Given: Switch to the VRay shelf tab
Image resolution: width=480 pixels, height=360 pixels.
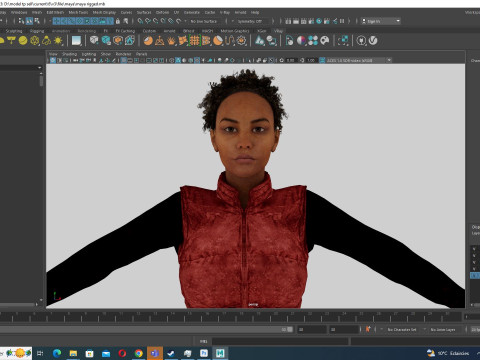Looking at the screenshot, I should click(x=278, y=31).
